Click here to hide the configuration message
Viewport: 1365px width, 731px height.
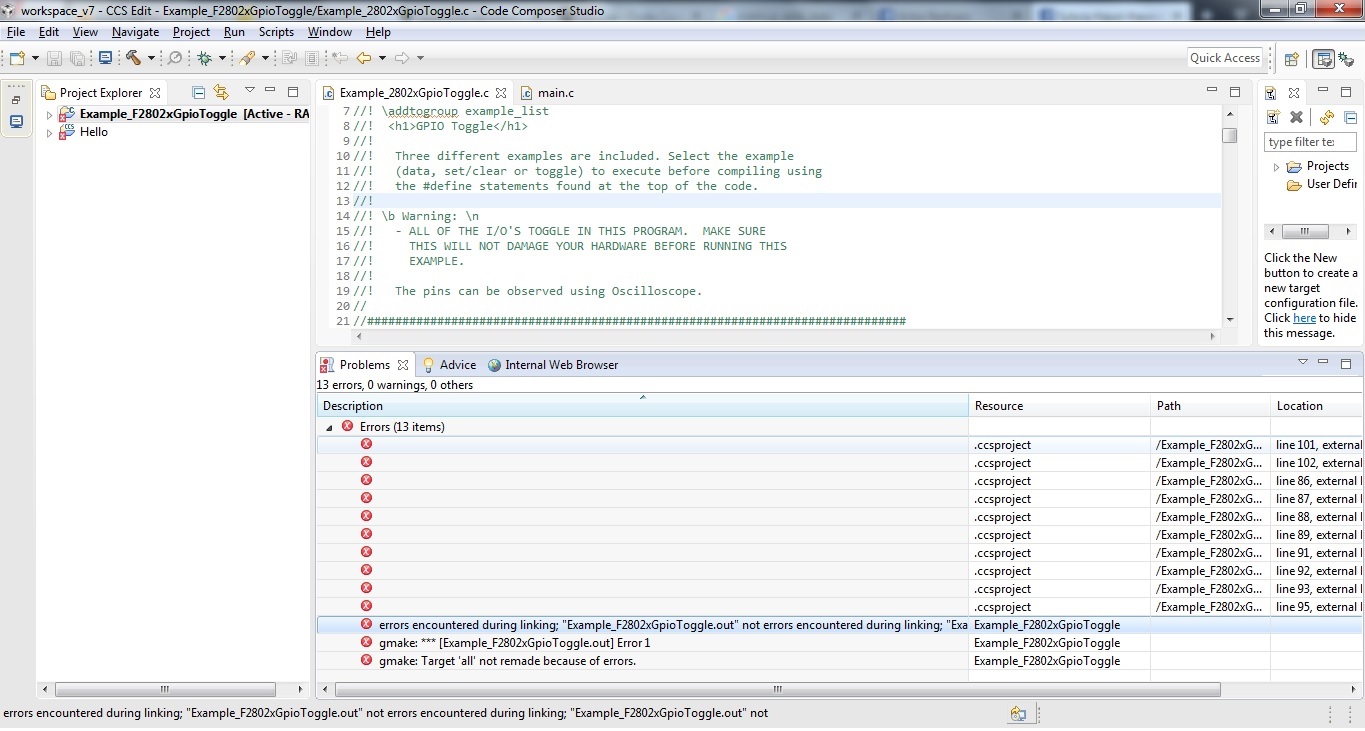click(x=1303, y=318)
